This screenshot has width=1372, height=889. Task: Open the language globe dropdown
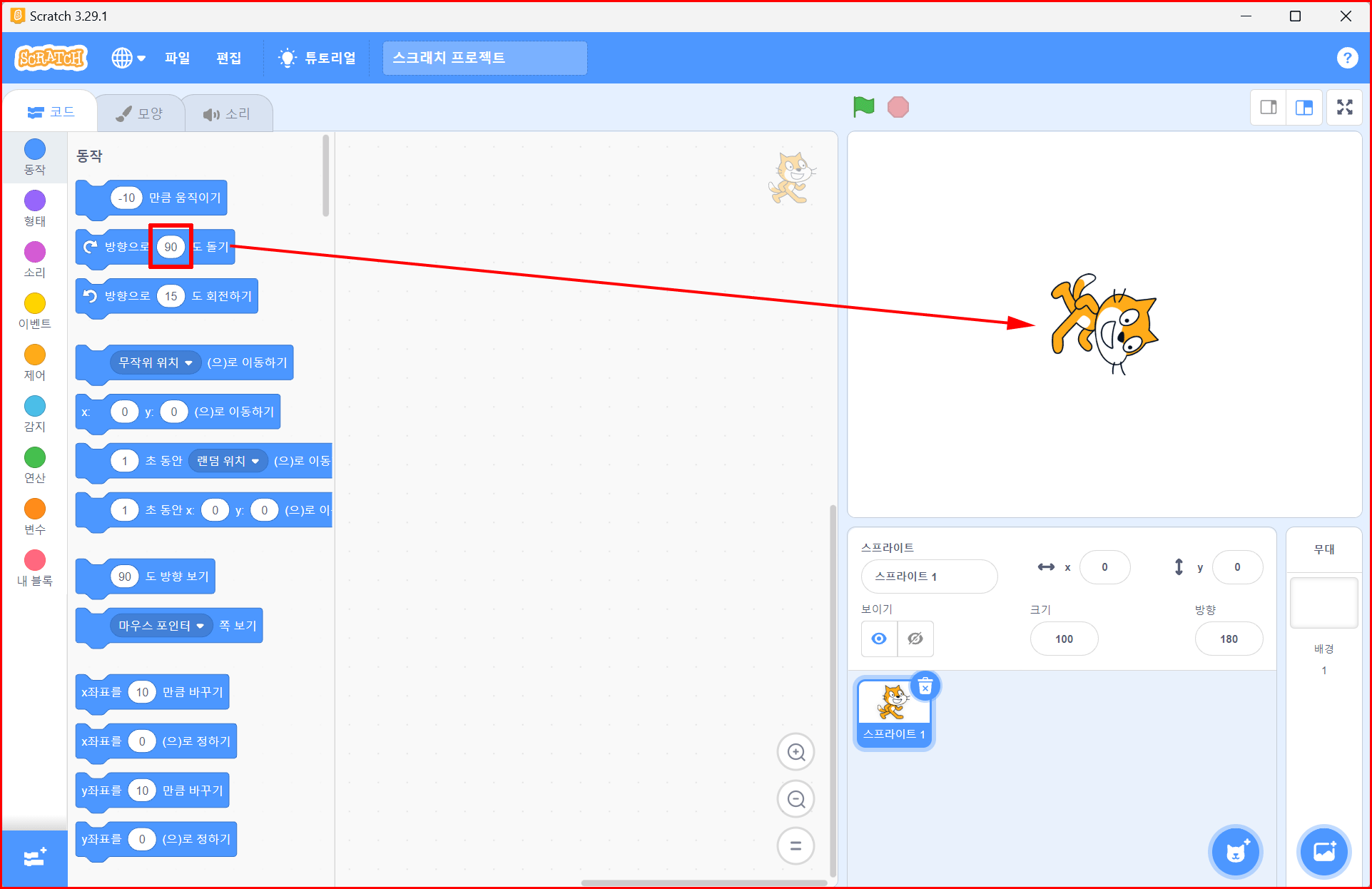tap(128, 58)
